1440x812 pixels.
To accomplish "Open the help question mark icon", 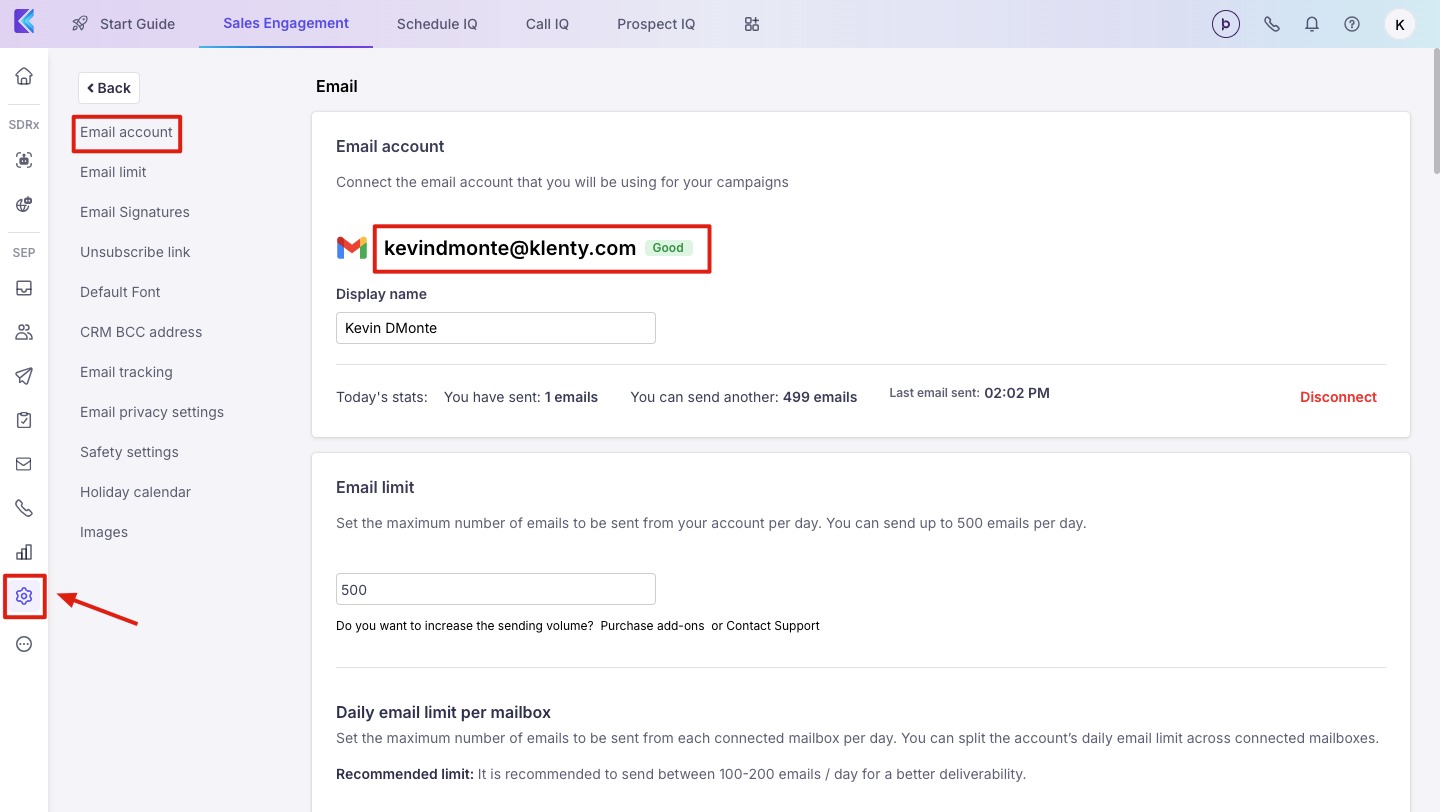I will click(1352, 24).
